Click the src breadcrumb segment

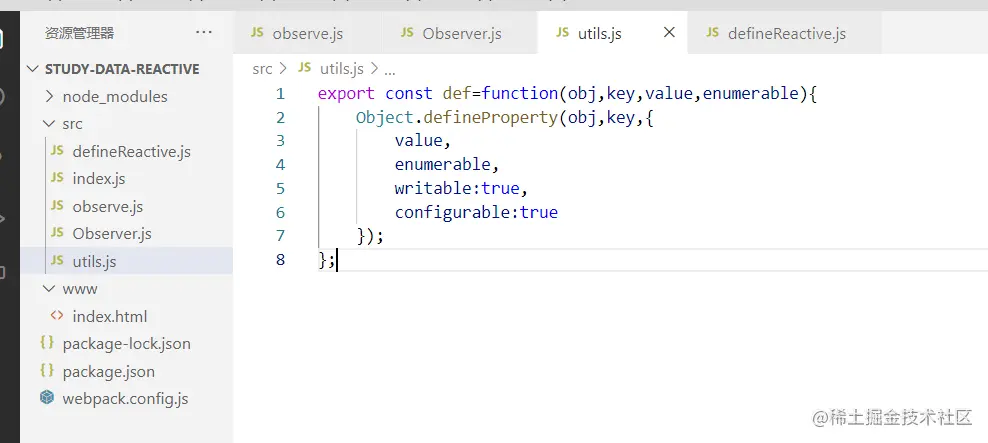262,69
